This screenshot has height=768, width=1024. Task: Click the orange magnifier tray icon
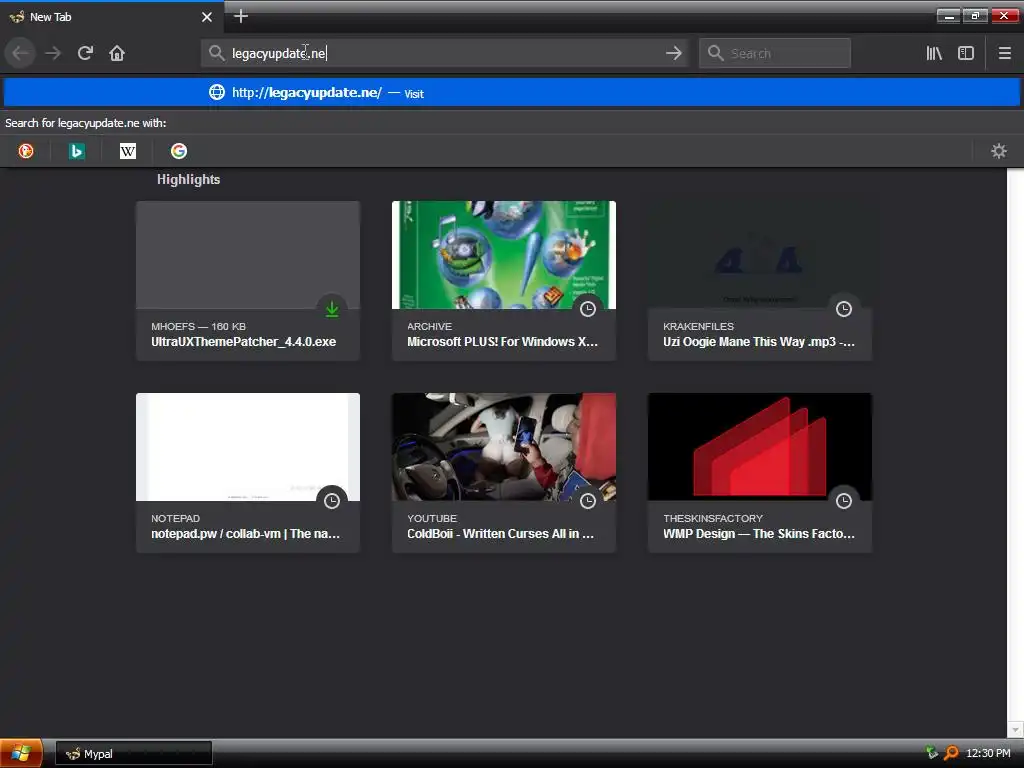click(x=951, y=753)
